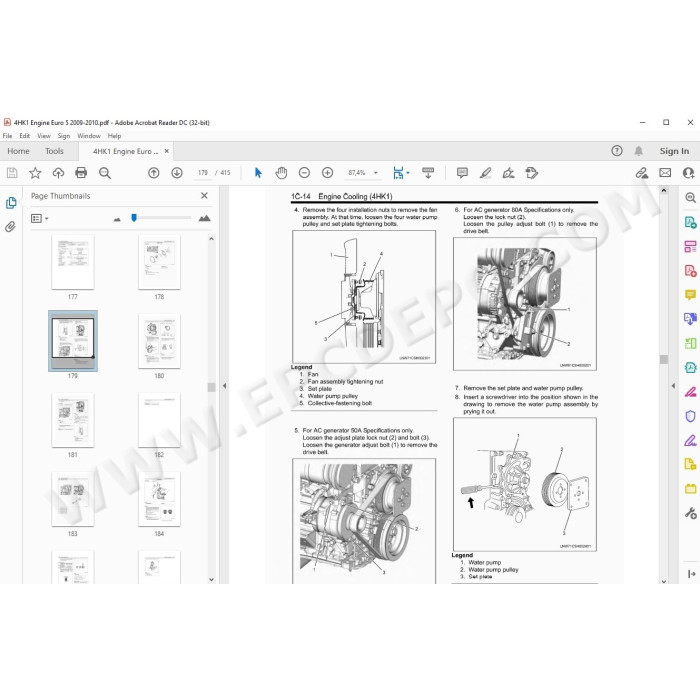Choose the selection arrow tool

pos(258,173)
